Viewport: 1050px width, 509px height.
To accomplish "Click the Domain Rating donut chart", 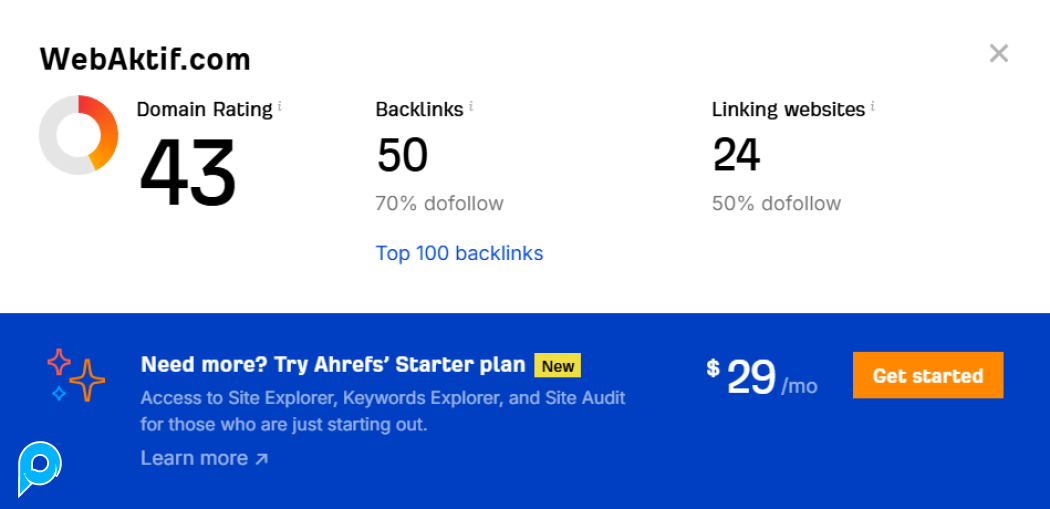I will tap(78, 135).
